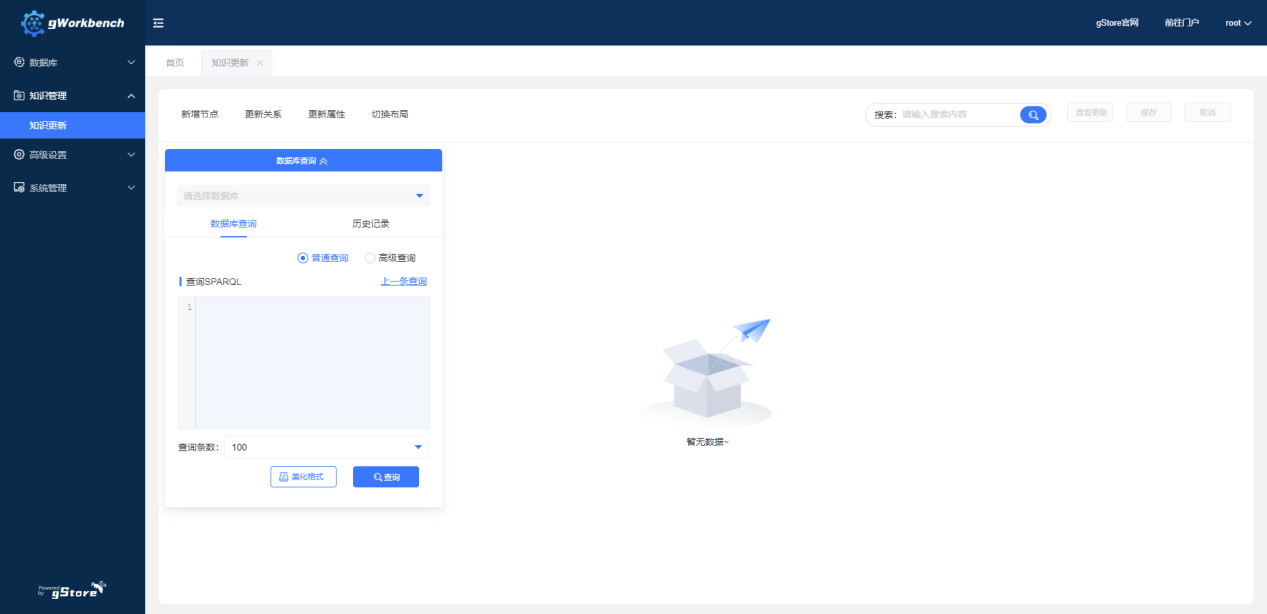Image resolution: width=1267 pixels, height=614 pixels.
Task: Collapse sidebar with the hamburger menu icon
Action: (x=158, y=23)
